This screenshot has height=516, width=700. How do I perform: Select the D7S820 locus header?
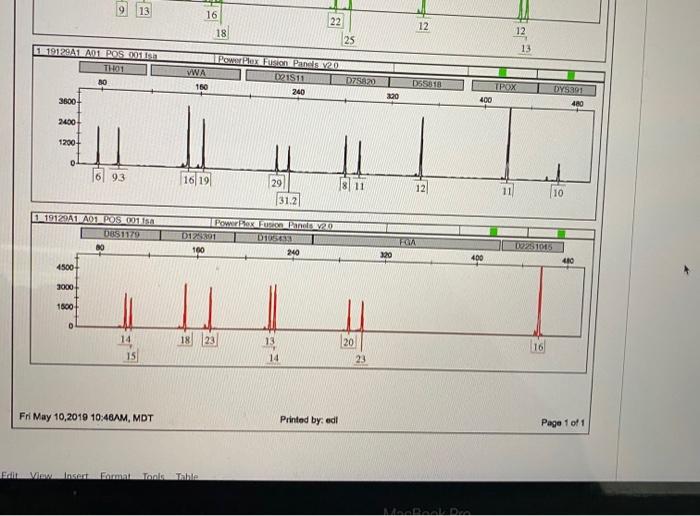pyautogui.click(x=360, y=81)
